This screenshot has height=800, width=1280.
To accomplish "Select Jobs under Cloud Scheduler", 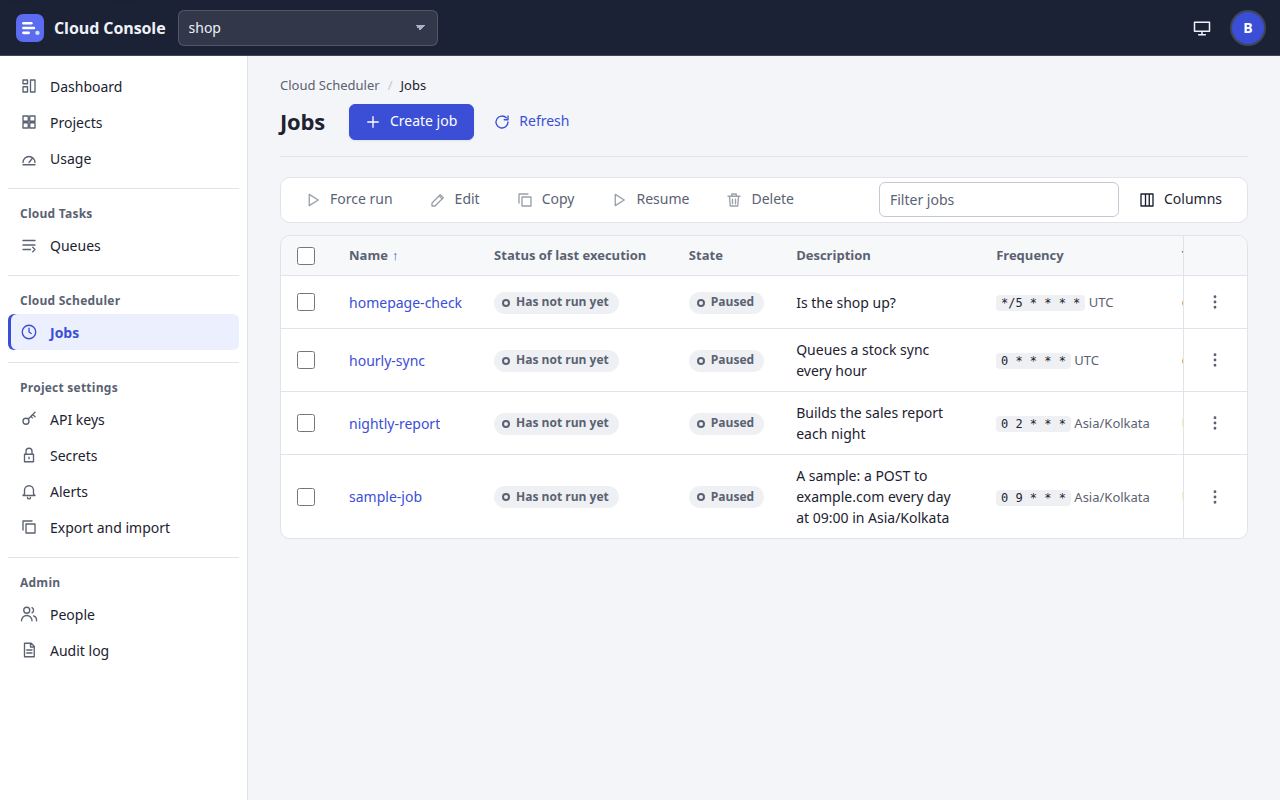I will (123, 333).
